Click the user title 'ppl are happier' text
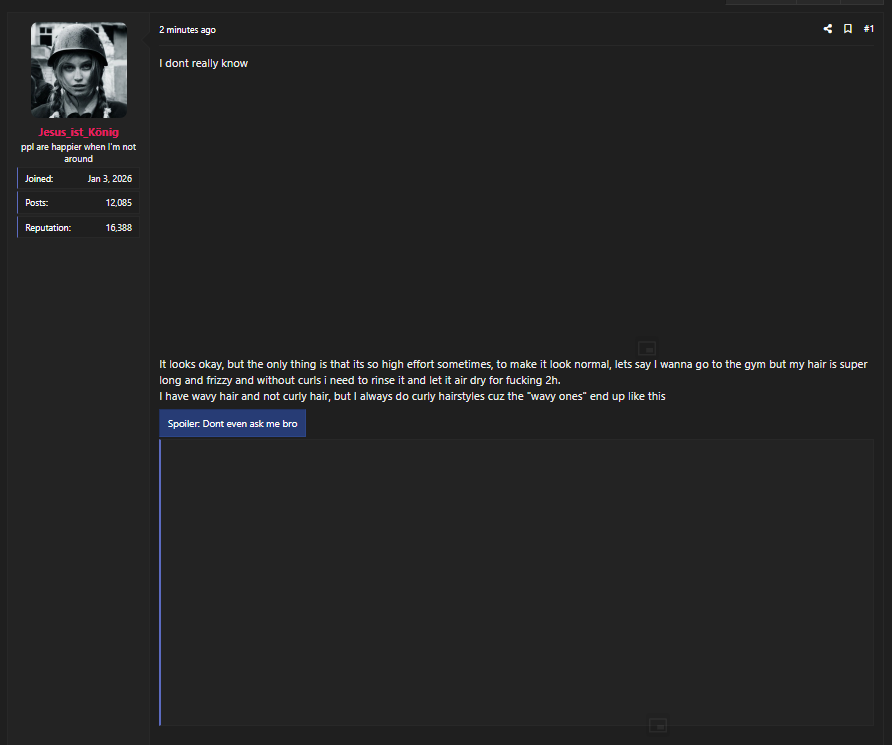Image resolution: width=892 pixels, height=745 pixels. (79, 152)
